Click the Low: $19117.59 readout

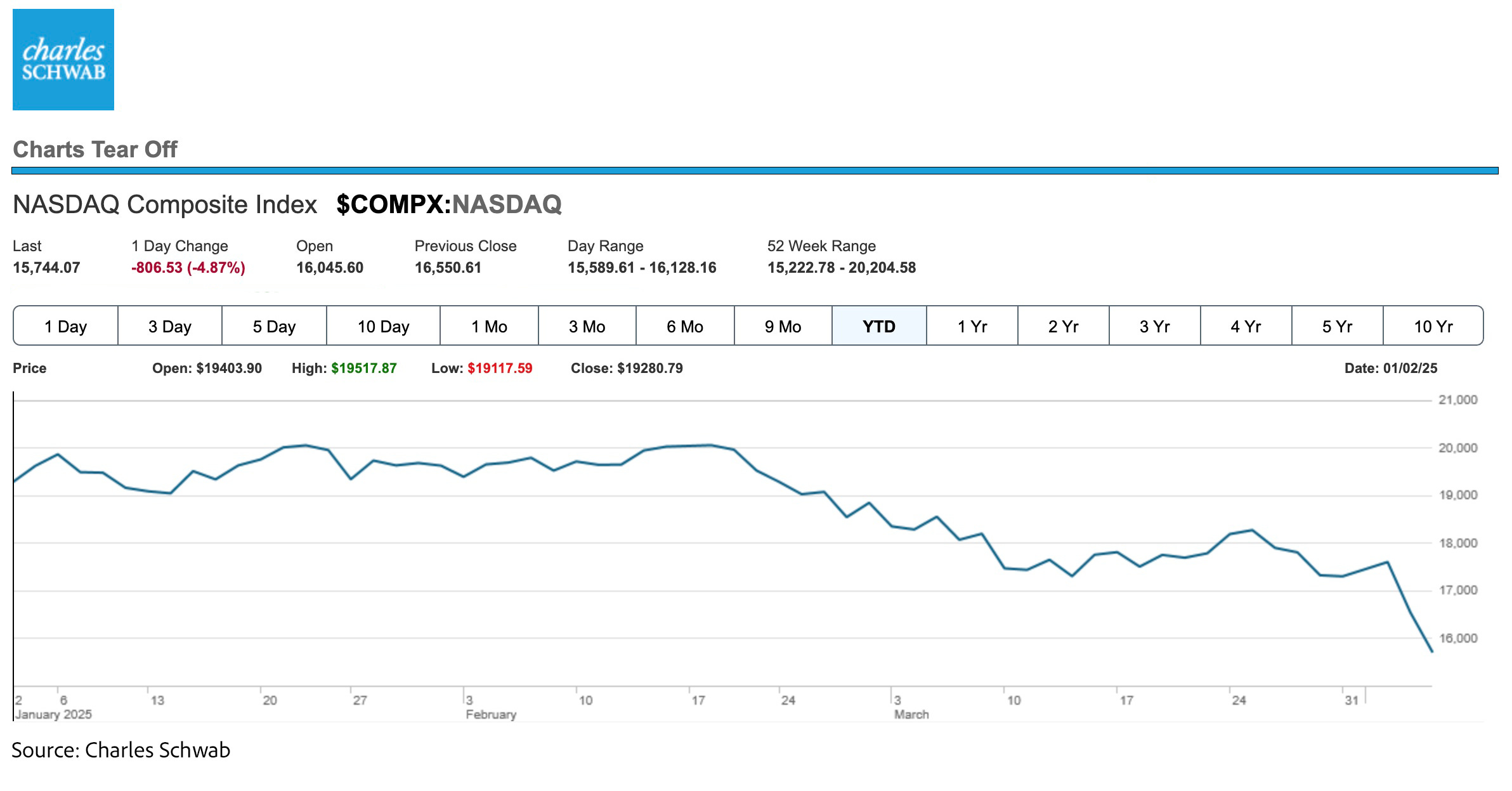pyautogui.click(x=482, y=368)
